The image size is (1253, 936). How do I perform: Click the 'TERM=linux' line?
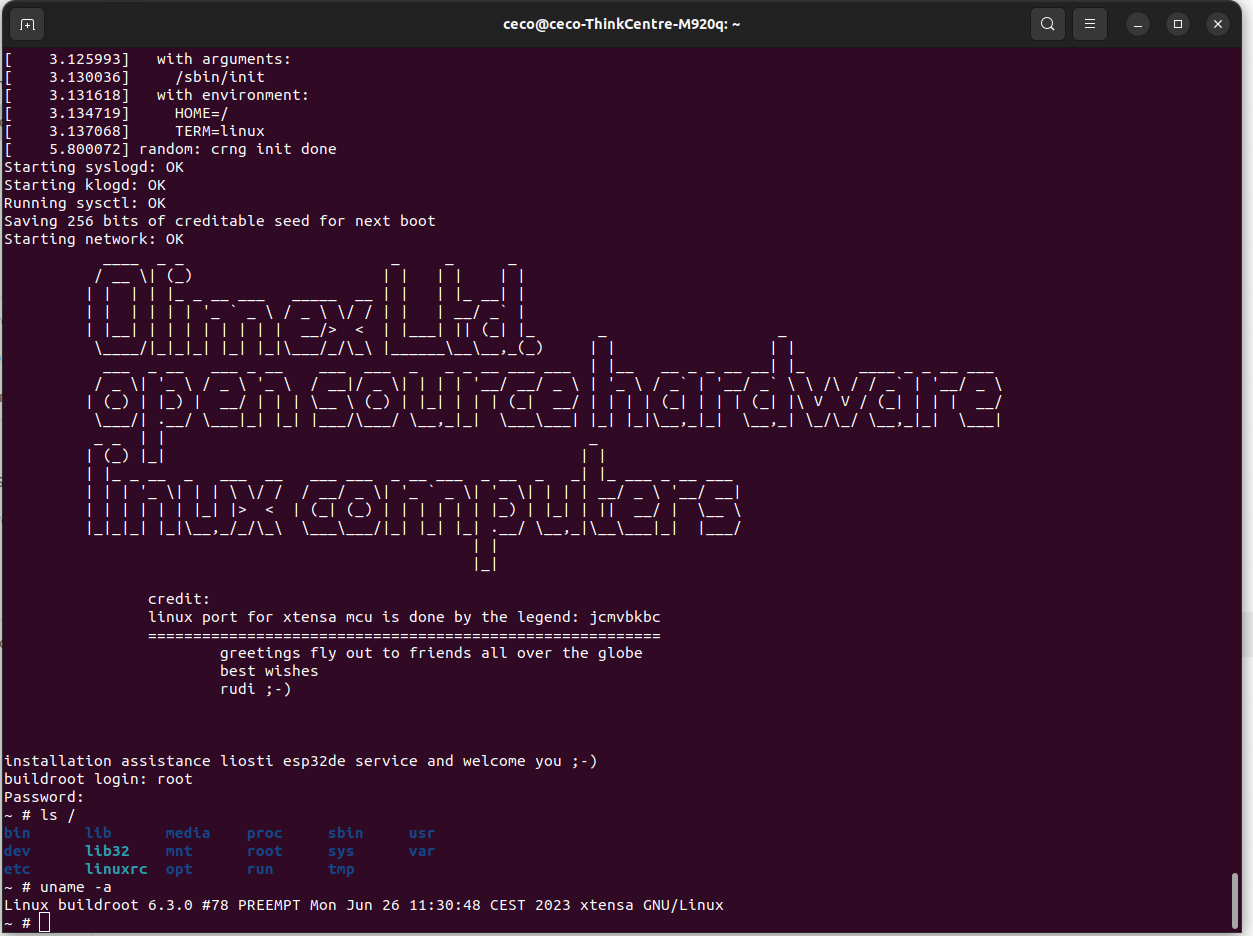[134, 131]
